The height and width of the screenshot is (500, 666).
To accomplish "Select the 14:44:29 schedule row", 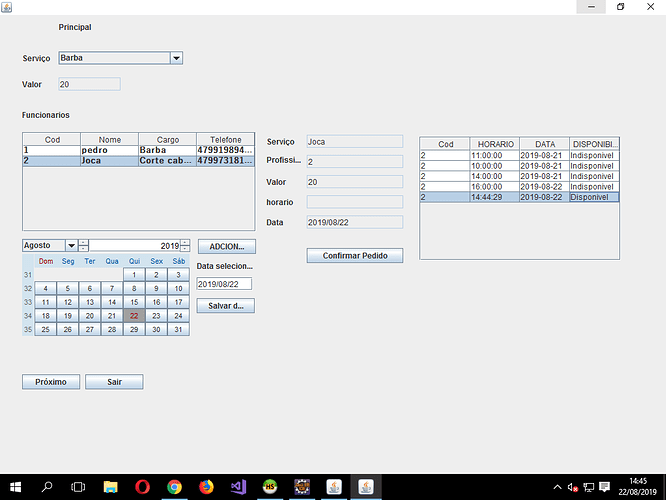I will 519,197.
